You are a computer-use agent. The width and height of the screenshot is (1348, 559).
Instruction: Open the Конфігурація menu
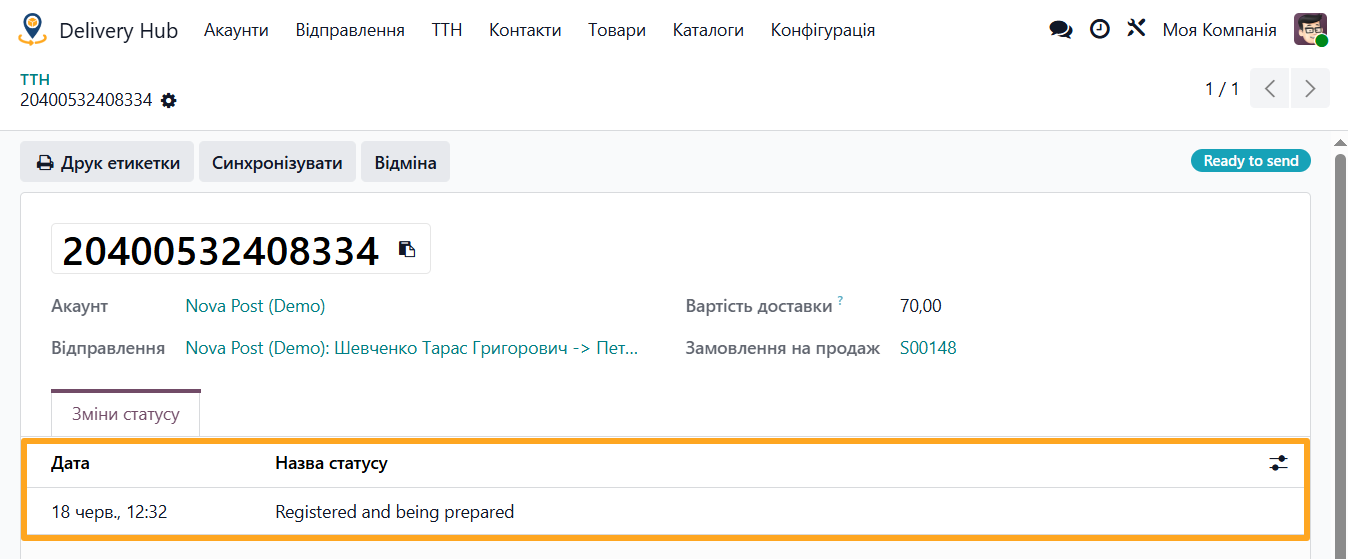coord(823,30)
